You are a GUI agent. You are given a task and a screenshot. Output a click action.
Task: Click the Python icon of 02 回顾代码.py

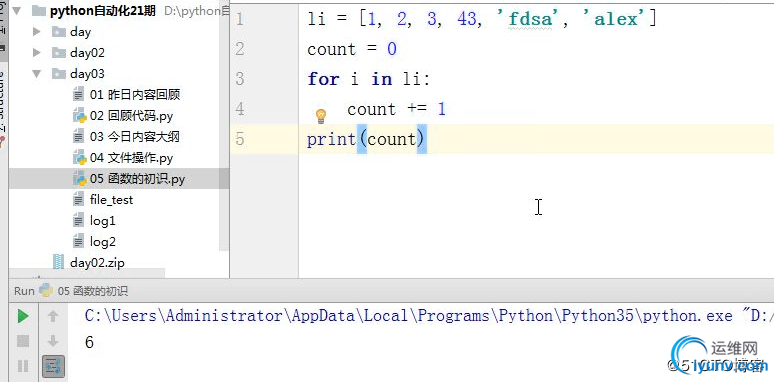(79, 116)
